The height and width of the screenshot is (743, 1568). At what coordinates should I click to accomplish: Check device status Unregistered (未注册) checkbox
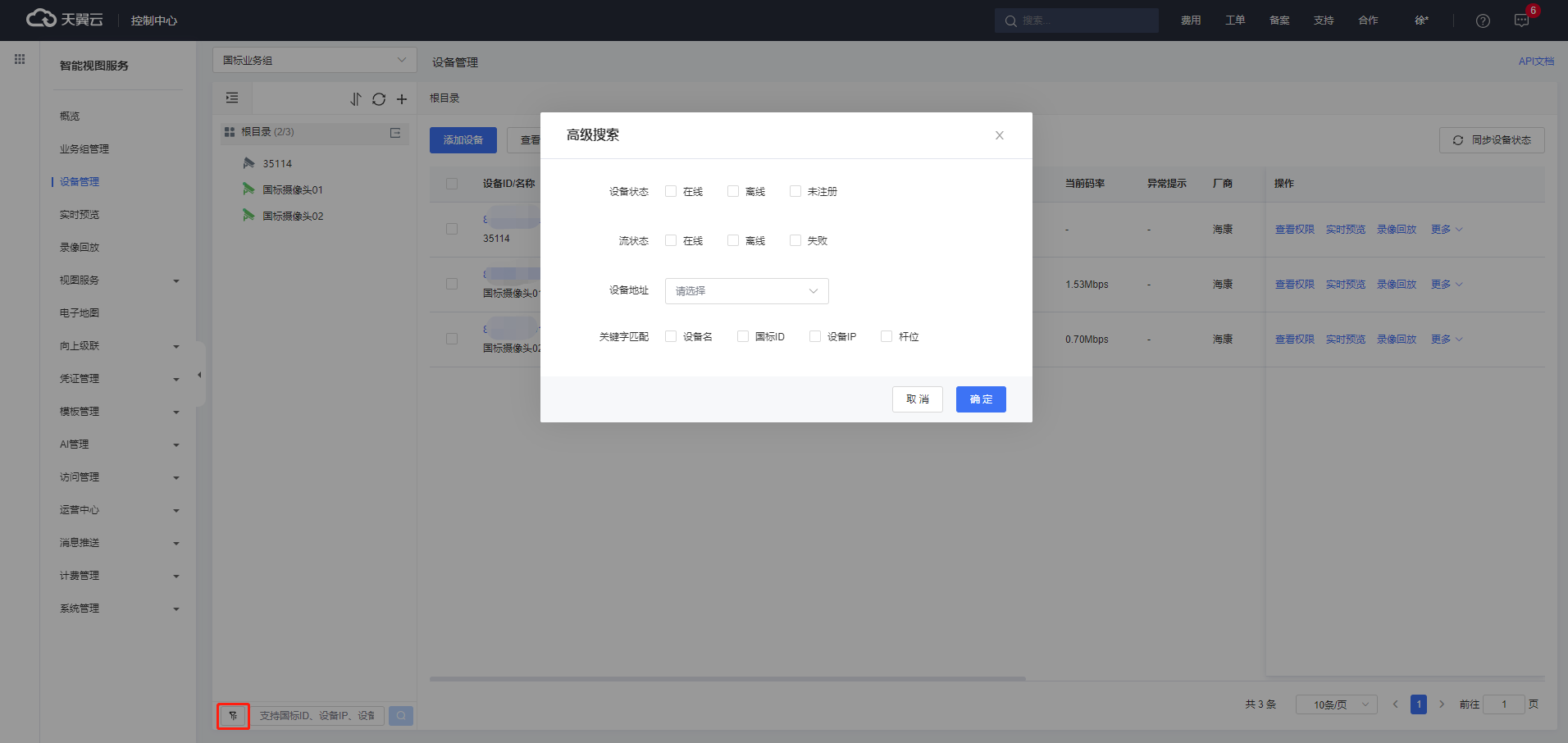pyautogui.click(x=795, y=191)
